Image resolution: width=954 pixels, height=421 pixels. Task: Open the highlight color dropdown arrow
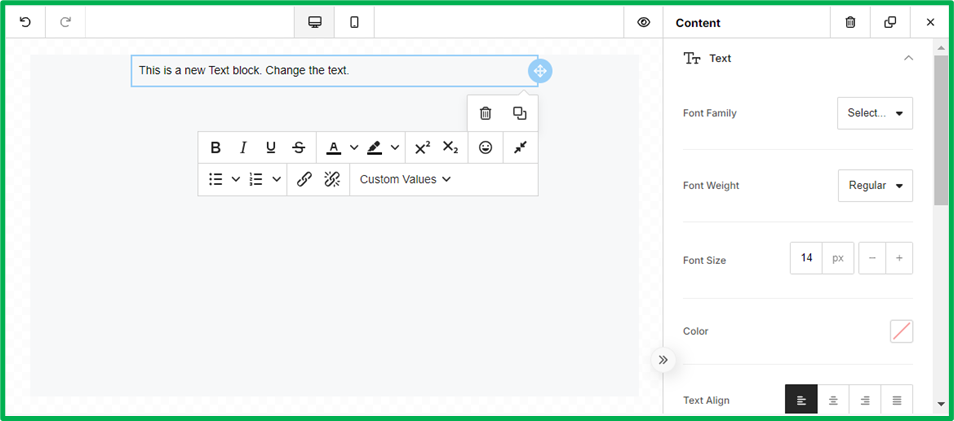tap(395, 147)
